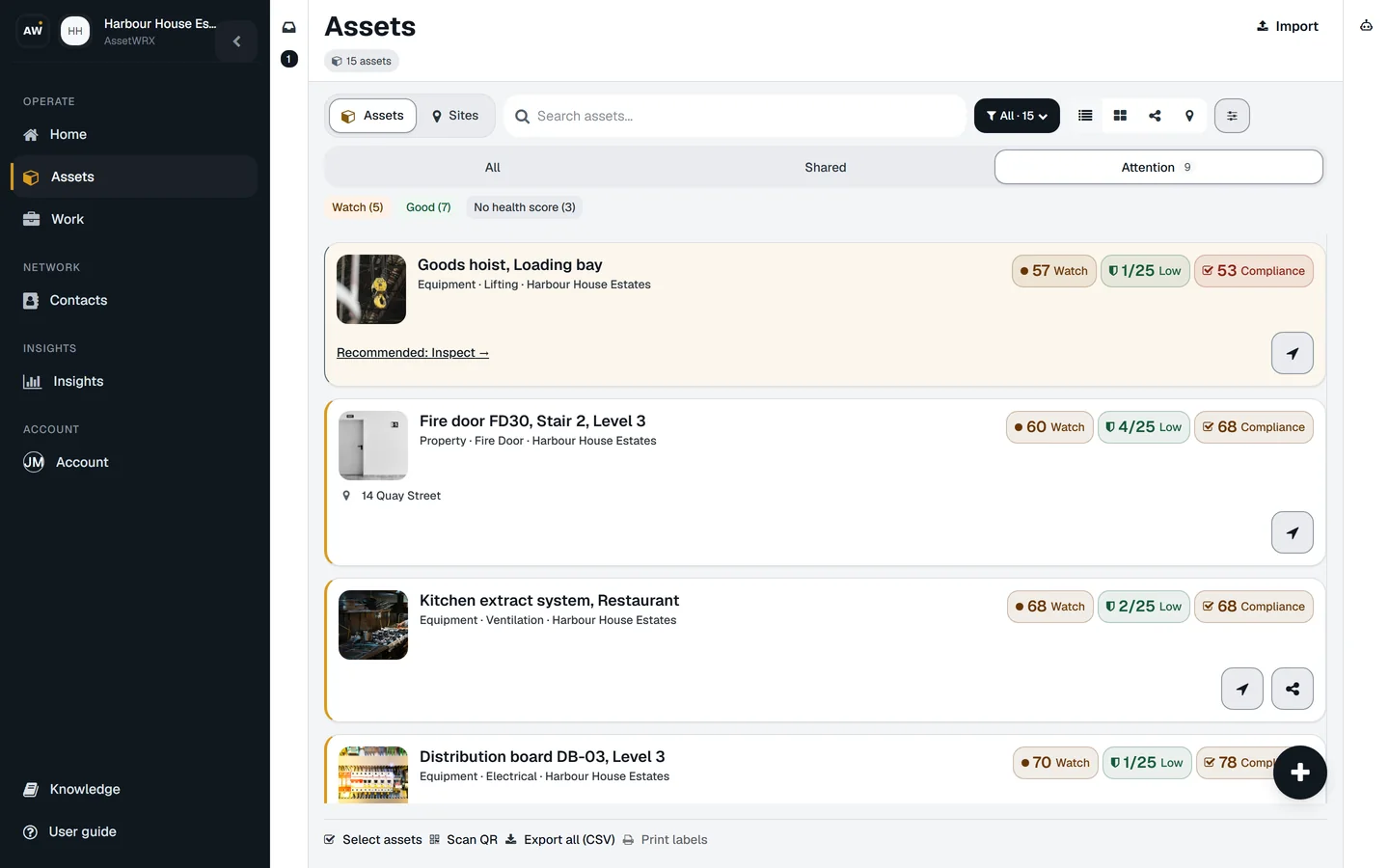Click the 53 Compliance badge on Goods hoist
Screen dimensions: 1389x868
point(1254,271)
